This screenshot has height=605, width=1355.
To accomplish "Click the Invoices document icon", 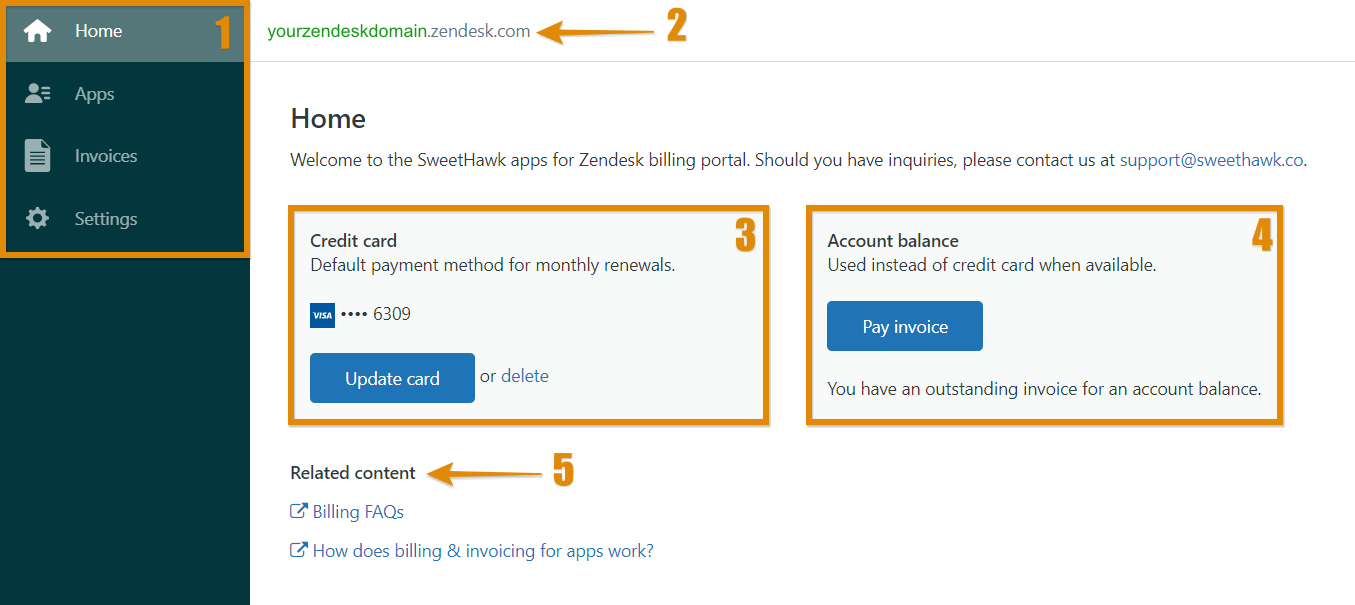I will pyautogui.click(x=38, y=156).
